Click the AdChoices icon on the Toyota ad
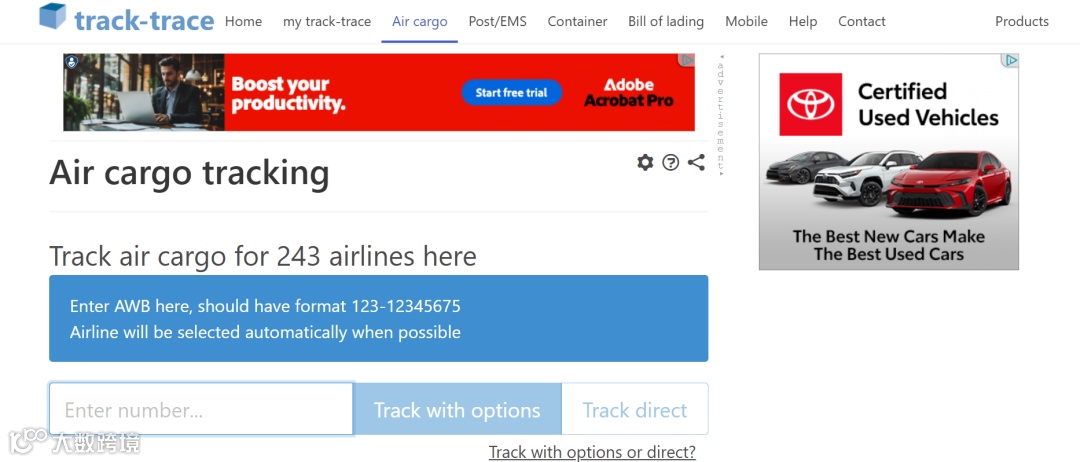Image resolution: width=1080 pixels, height=462 pixels. [x=1011, y=61]
